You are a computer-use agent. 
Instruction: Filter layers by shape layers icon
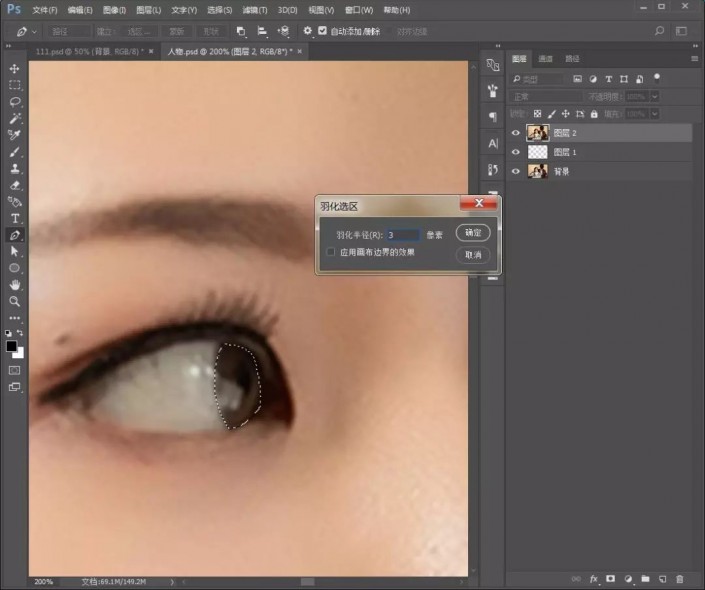[624, 79]
